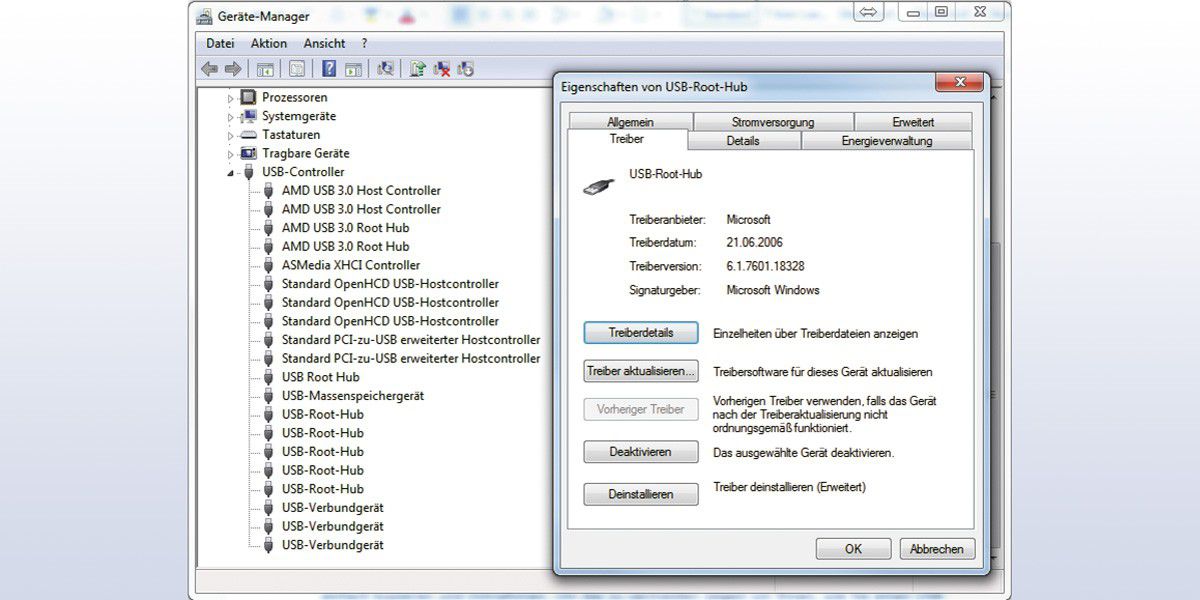Viewport: 1200px width, 600px height.
Task: Select the Systemgeräte computer icon
Action: (249, 116)
